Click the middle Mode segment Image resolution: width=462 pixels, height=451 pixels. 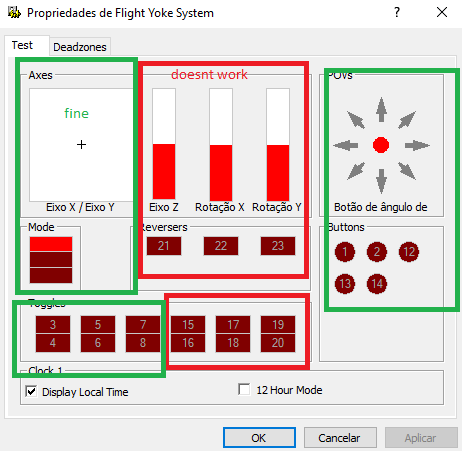(x=51, y=259)
